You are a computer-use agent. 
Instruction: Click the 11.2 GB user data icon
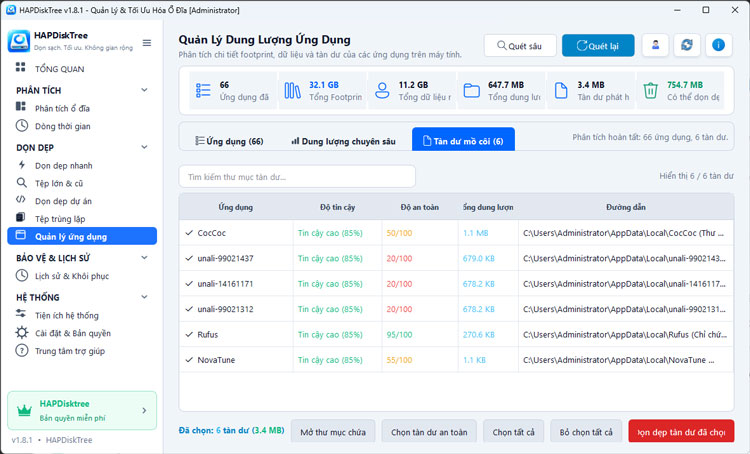coord(382,90)
